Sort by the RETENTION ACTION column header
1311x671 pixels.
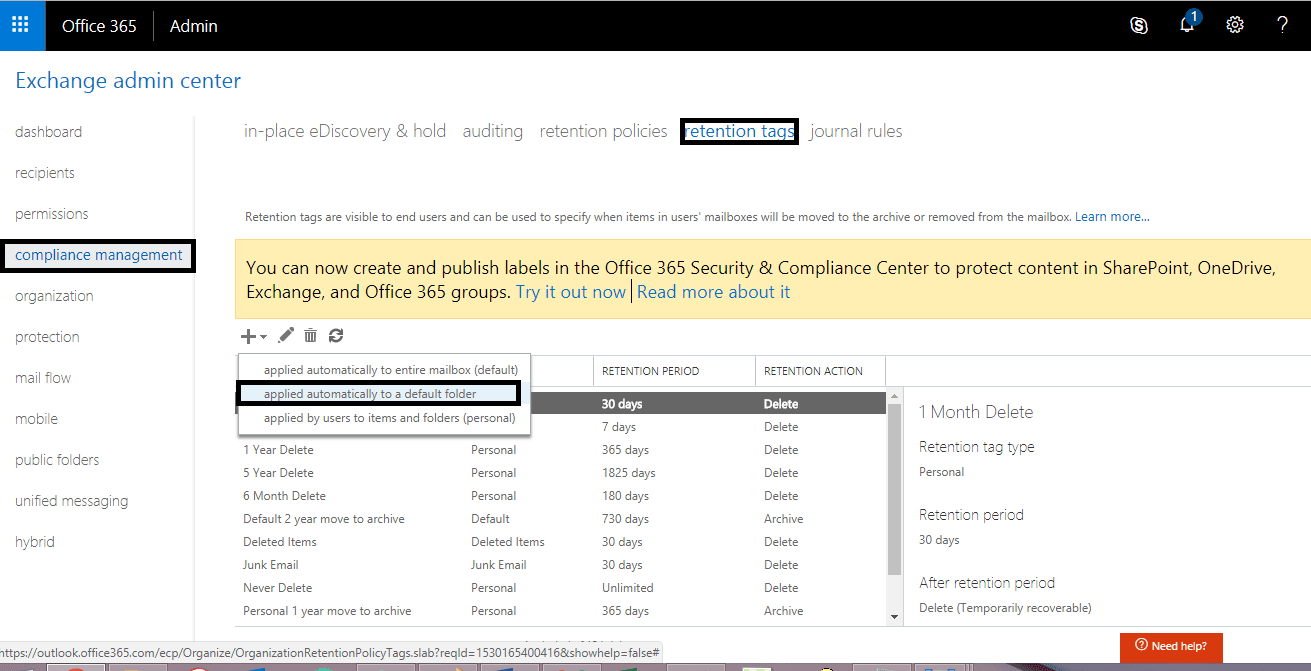820,371
